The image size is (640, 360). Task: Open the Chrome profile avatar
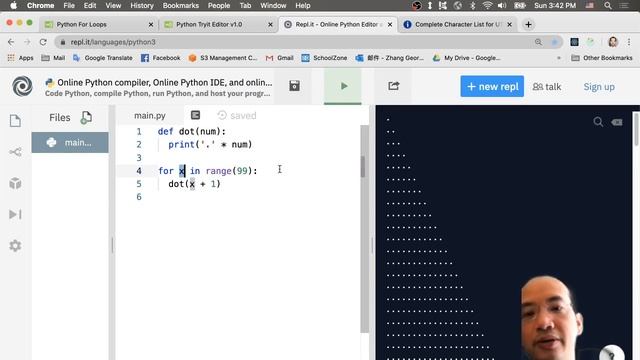613,42
